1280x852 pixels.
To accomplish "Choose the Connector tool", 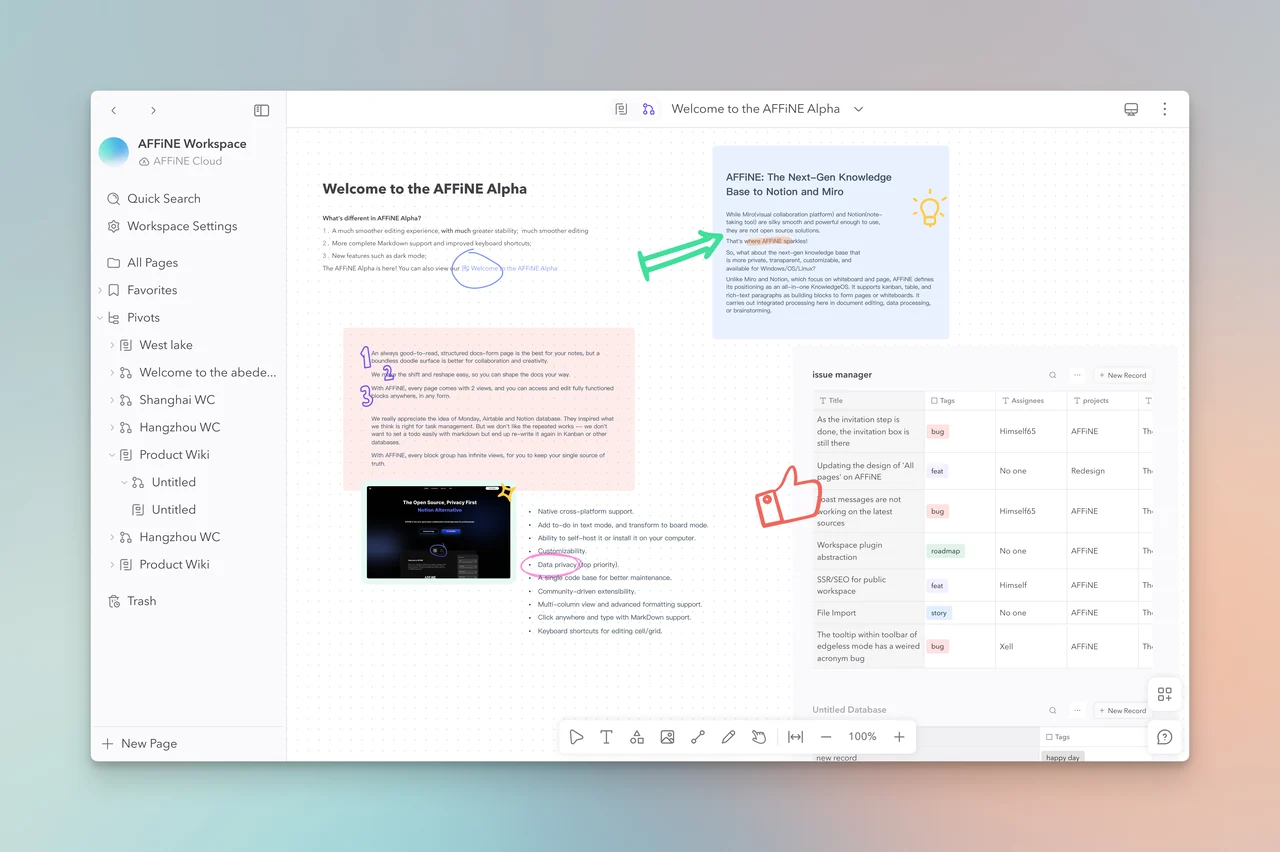I will click(x=698, y=737).
